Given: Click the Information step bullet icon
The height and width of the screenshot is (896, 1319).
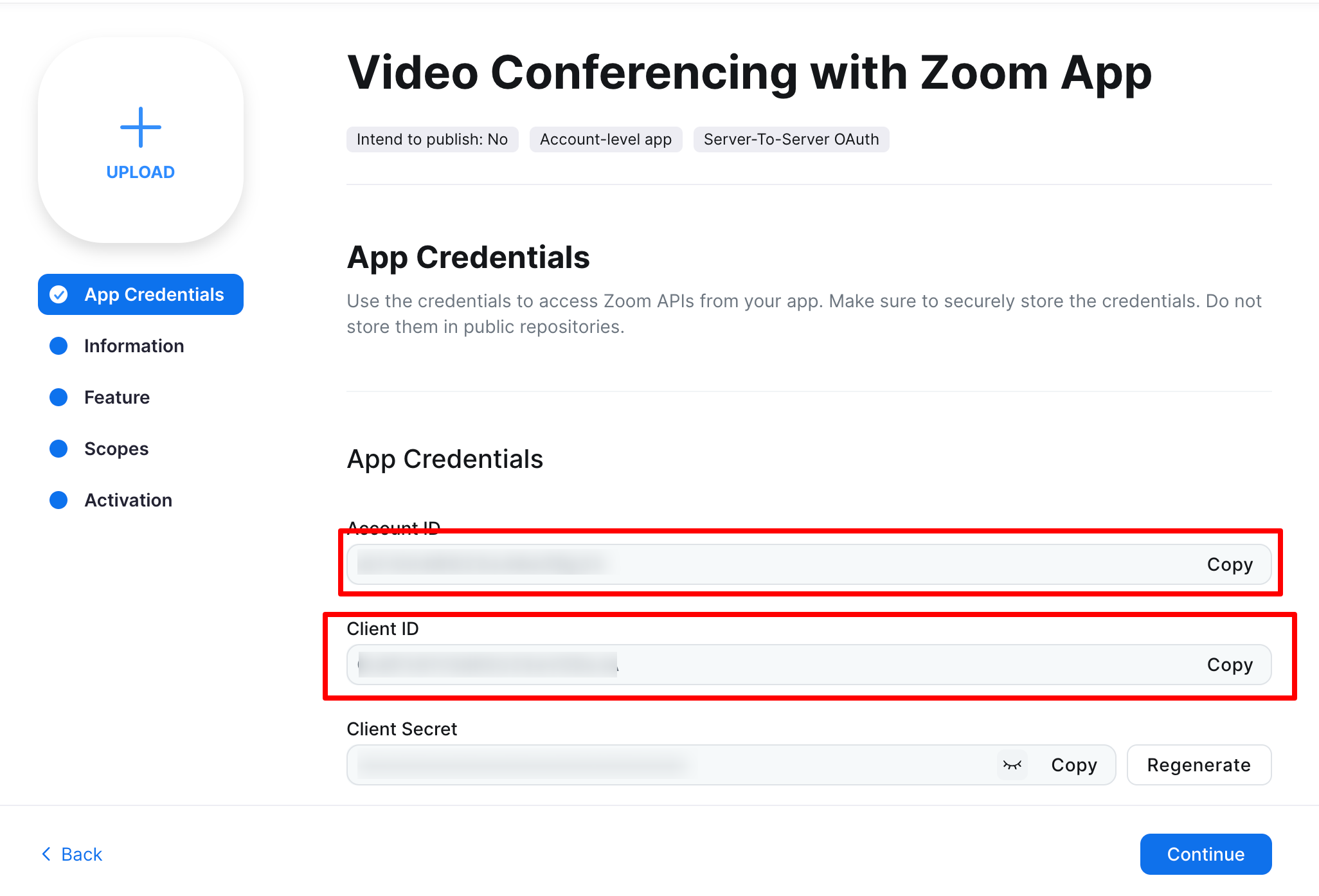Looking at the screenshot, I should [58, 346].
